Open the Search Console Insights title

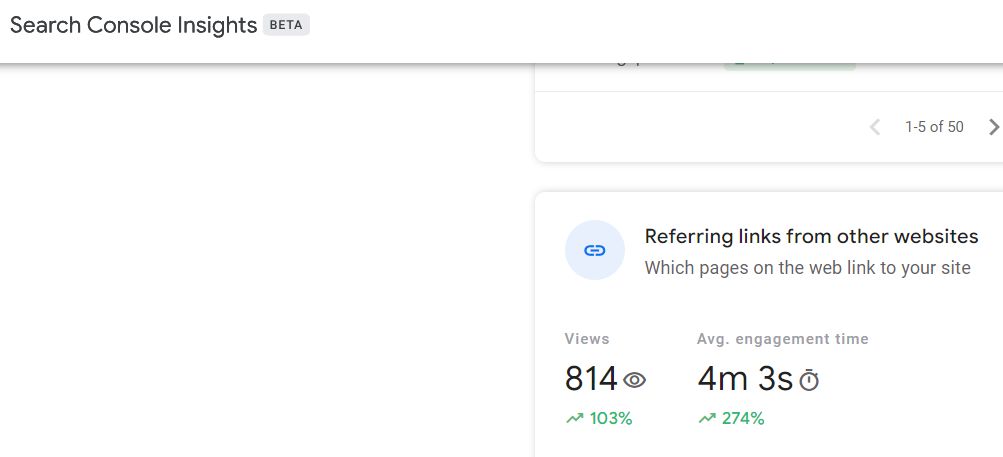[x=133, y=25]
